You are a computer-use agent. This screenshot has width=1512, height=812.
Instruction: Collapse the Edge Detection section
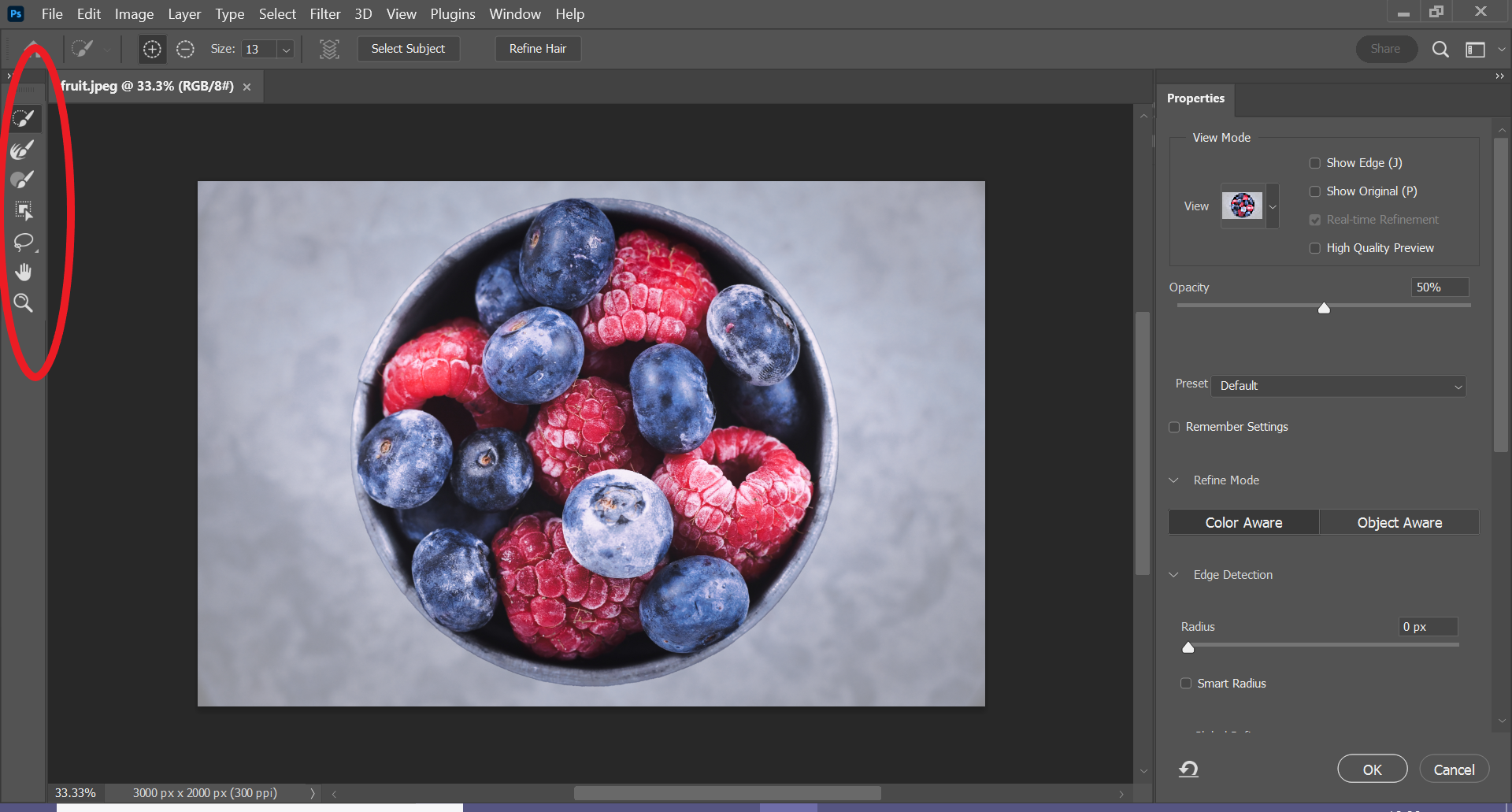click(x=1173, y=575)
